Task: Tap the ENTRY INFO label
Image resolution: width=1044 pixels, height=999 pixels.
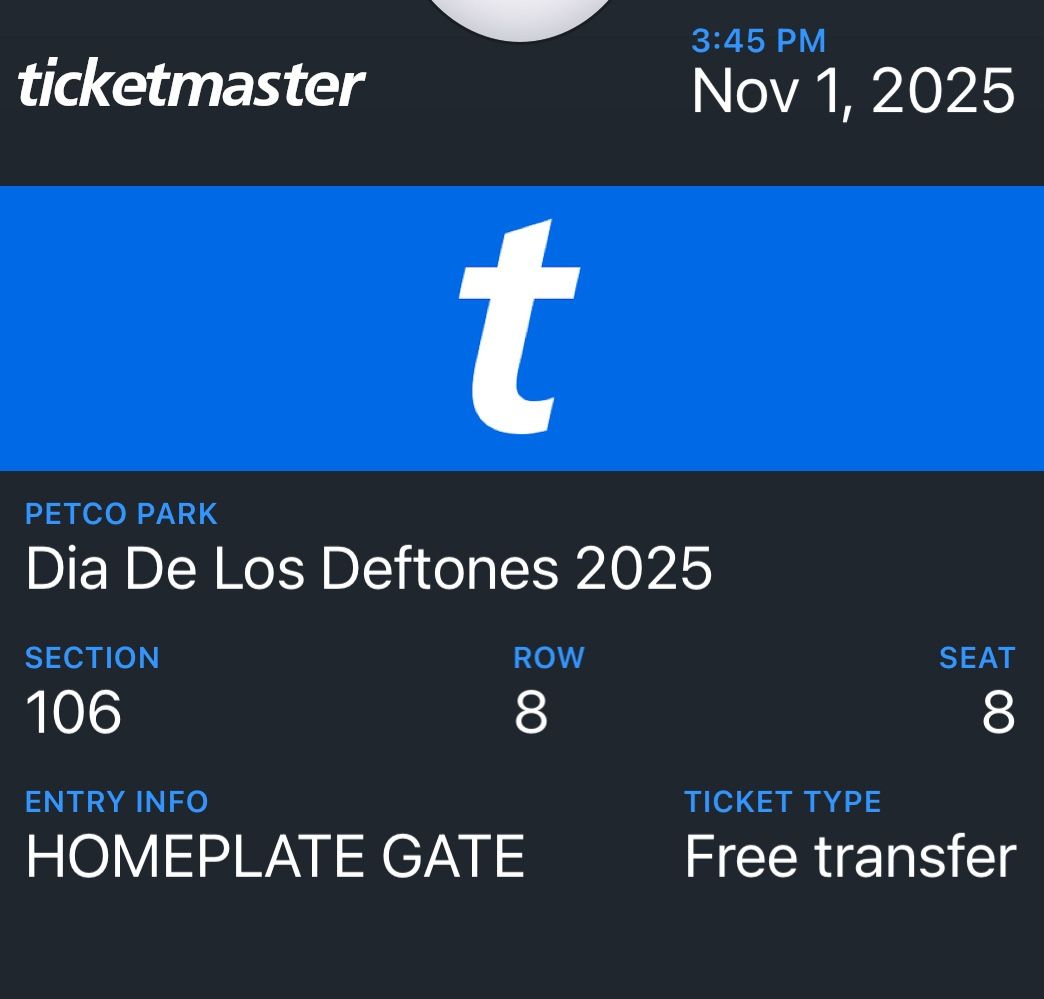Action: tap(116, 802)
